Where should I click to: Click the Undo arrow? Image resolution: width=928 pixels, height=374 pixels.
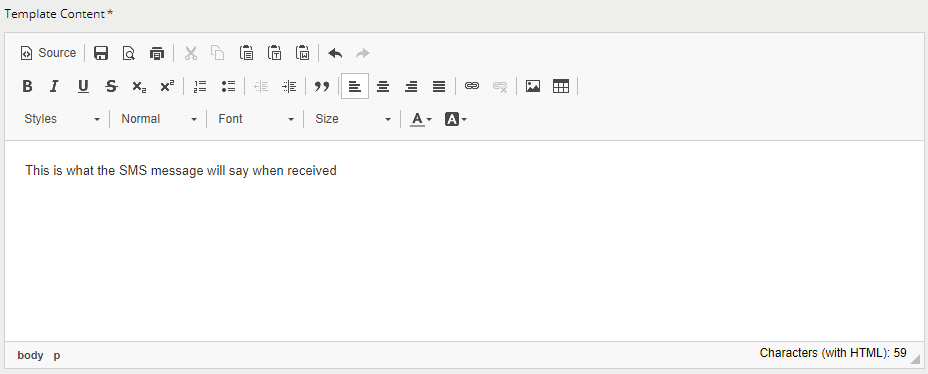point(336,53)
